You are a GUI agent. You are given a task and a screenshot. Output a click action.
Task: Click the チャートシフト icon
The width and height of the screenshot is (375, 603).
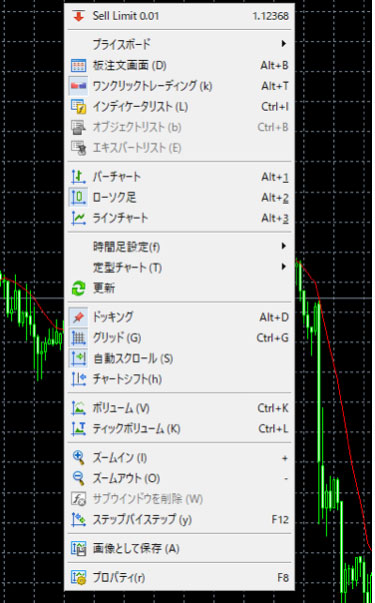pyautogui.click(x=78, y=379)
